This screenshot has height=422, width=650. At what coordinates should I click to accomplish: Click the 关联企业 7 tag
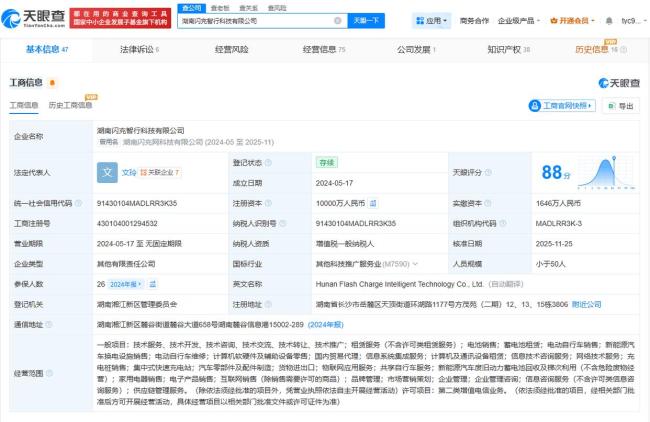point(160,172)
